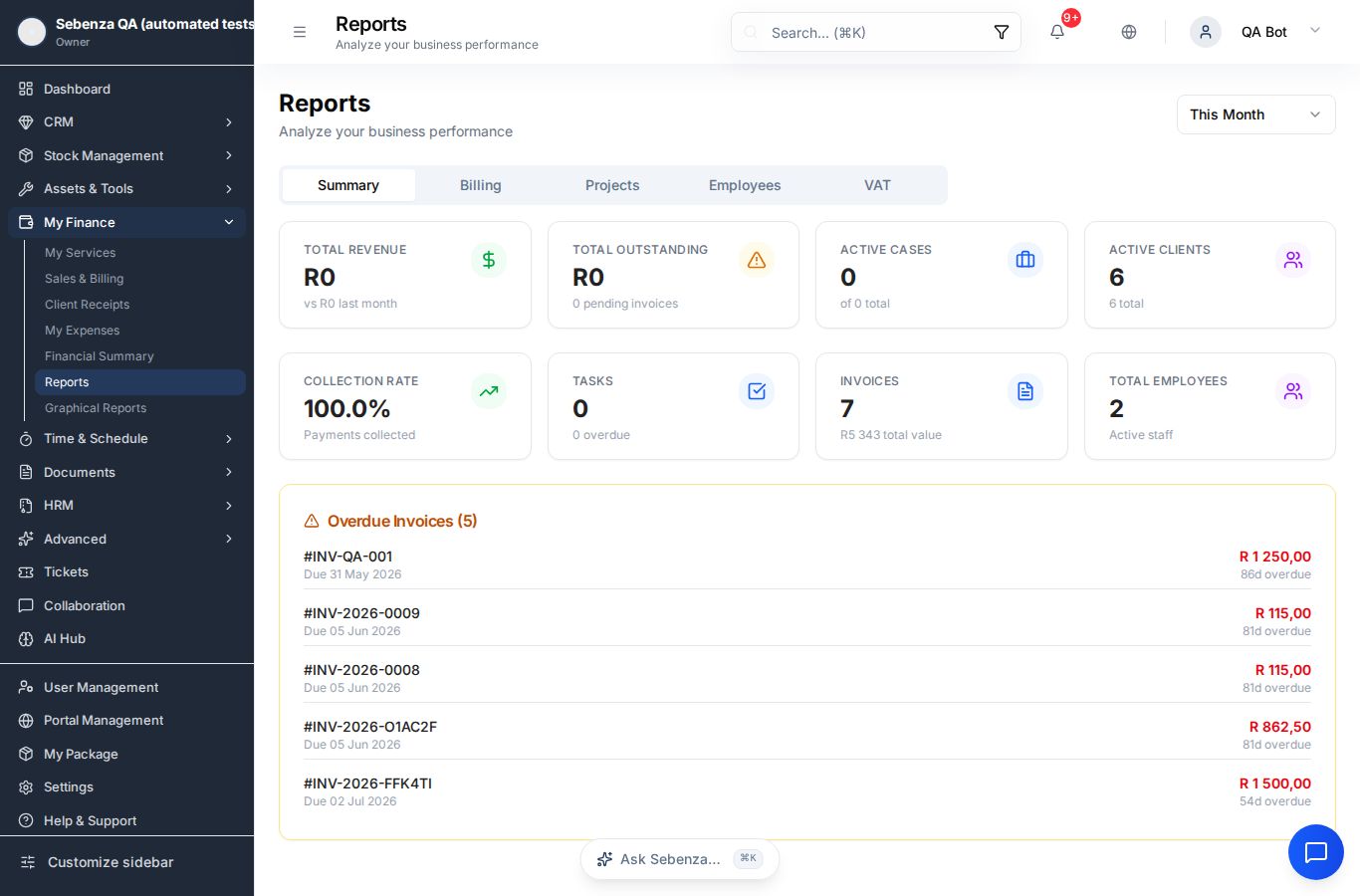Click Tasks checkbox icon
This screenshot has height=896, width=1360.
[757, 391]
